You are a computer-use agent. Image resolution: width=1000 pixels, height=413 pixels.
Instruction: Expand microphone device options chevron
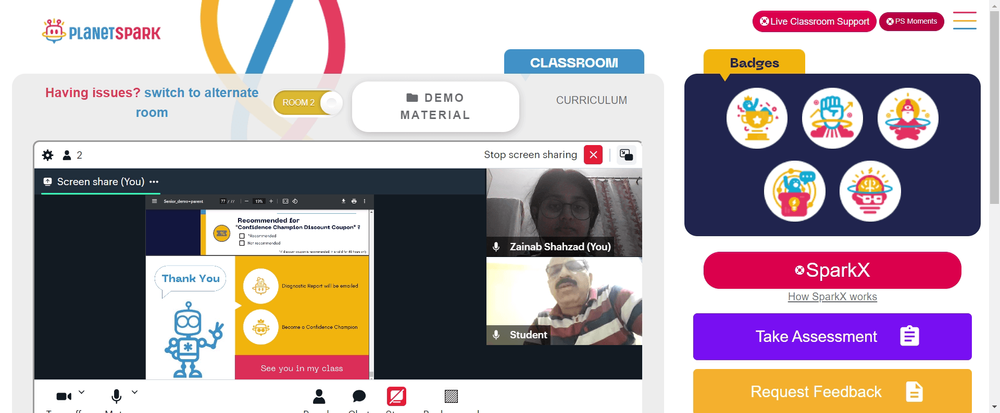tap(135, 392)
